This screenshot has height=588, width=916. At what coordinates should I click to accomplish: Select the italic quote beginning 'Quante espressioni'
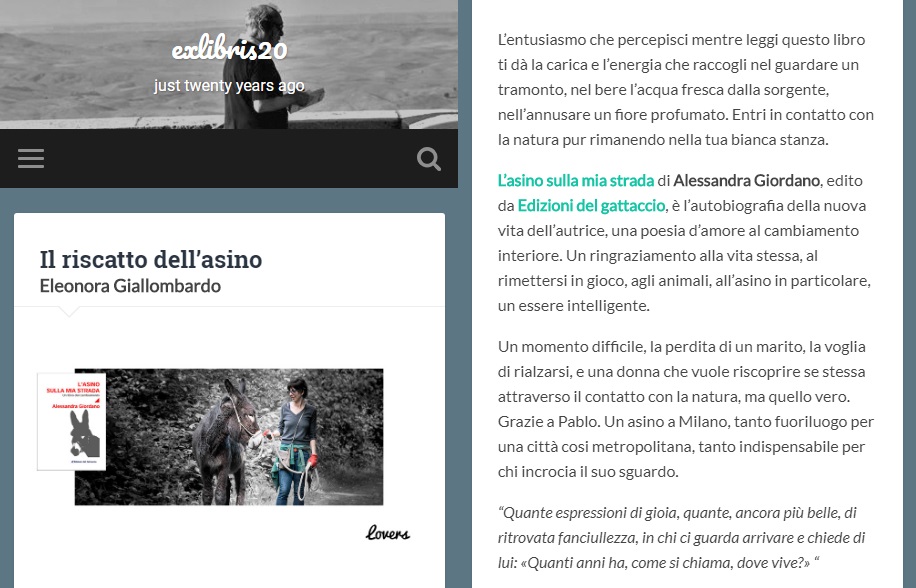tap(681, 538)
